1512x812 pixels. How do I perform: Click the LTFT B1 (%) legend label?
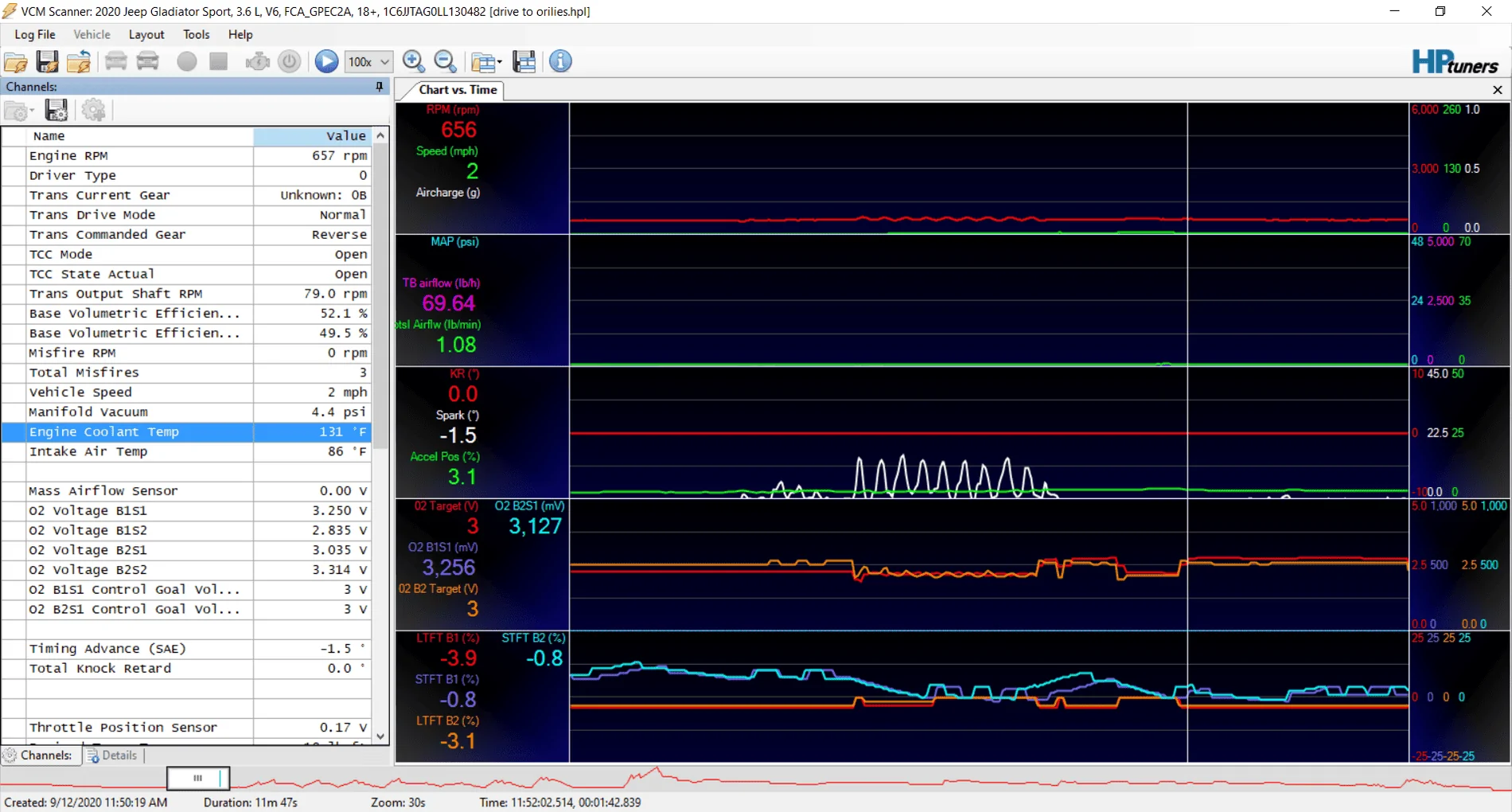point(447,638)
